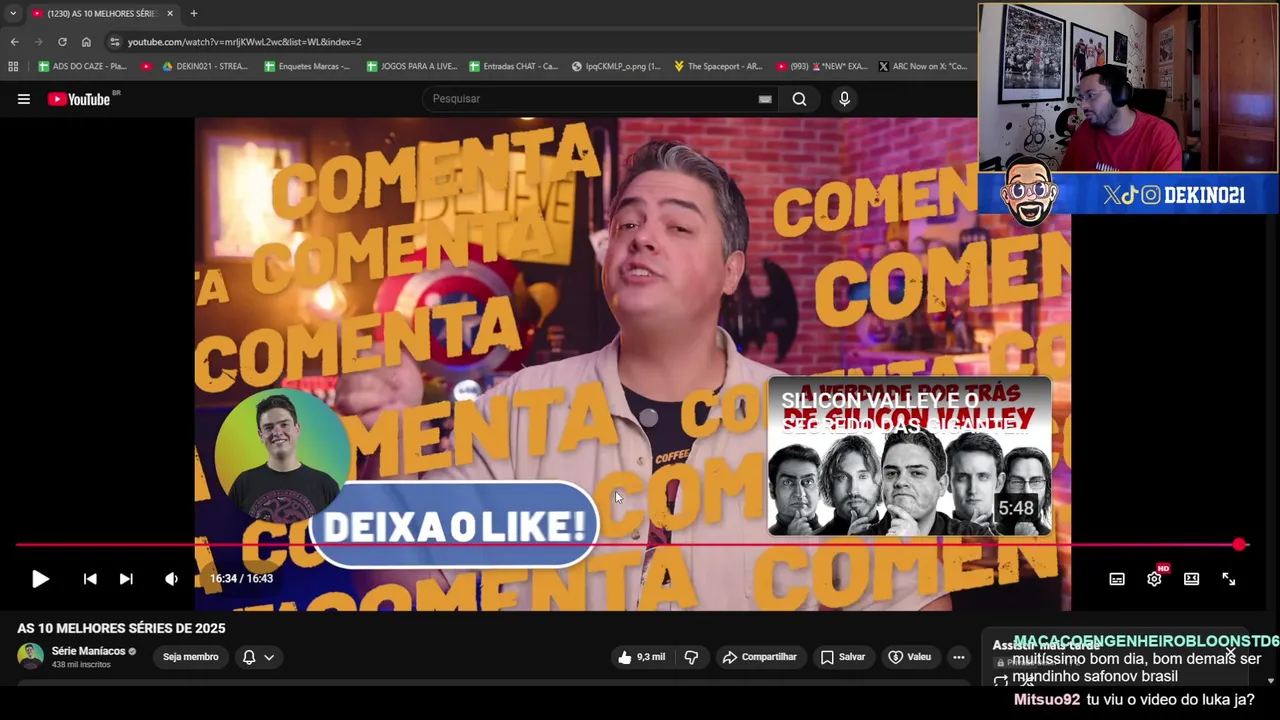Screen dimensions: 1280x720
Task: Save video with the Salvar button
Action: tap(843, 657)
